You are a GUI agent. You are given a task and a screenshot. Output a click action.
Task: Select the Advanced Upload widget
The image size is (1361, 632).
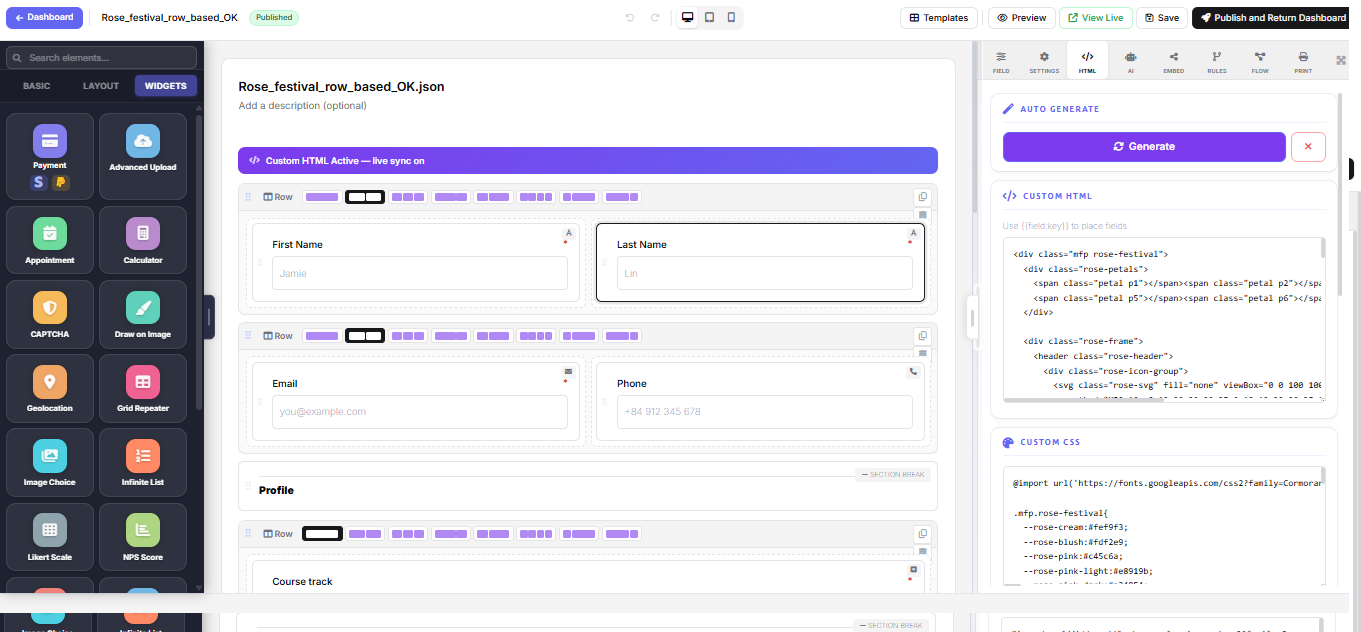(142, 155)
